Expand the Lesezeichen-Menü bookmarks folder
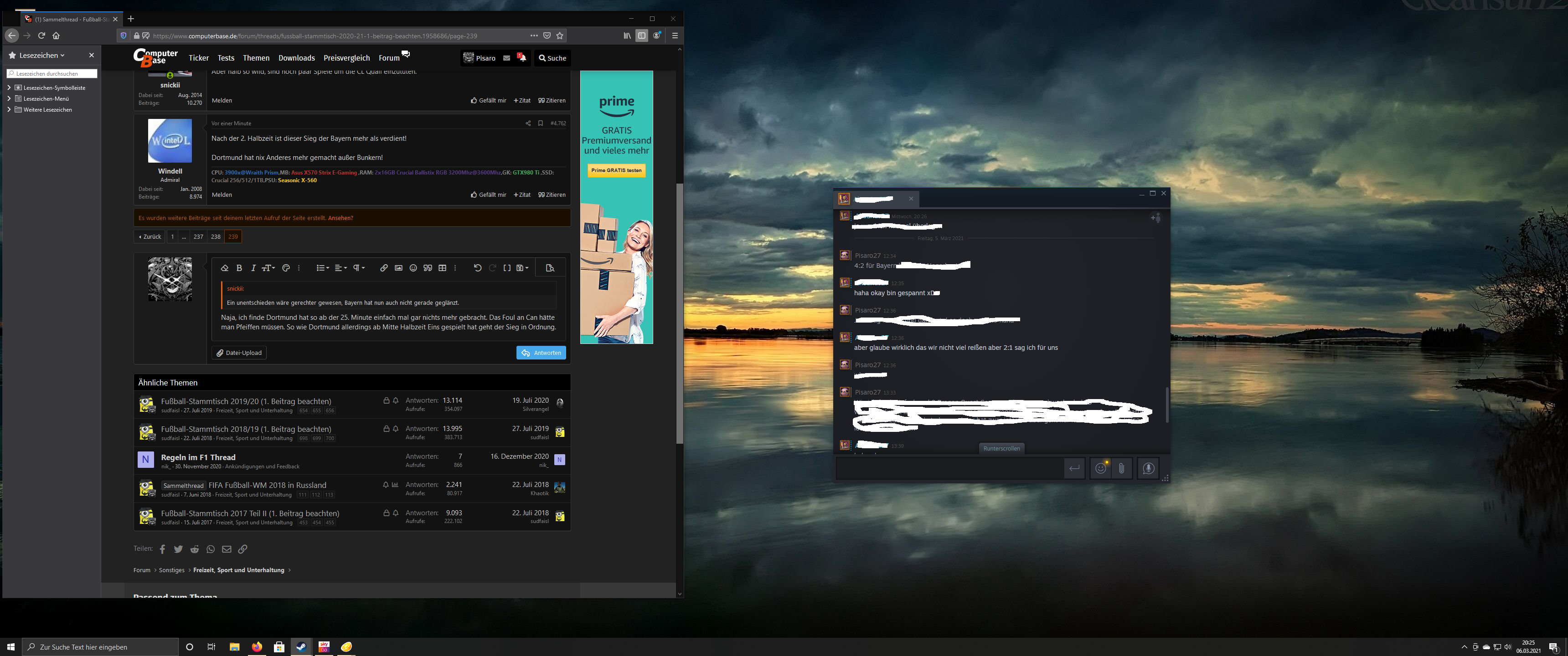 click(x=9, y=98)
